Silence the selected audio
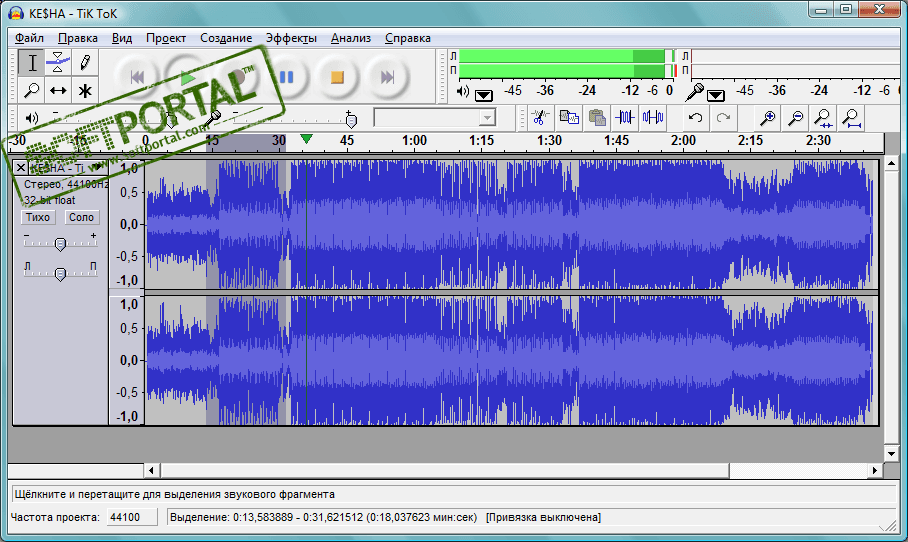 tap(653, 118)
